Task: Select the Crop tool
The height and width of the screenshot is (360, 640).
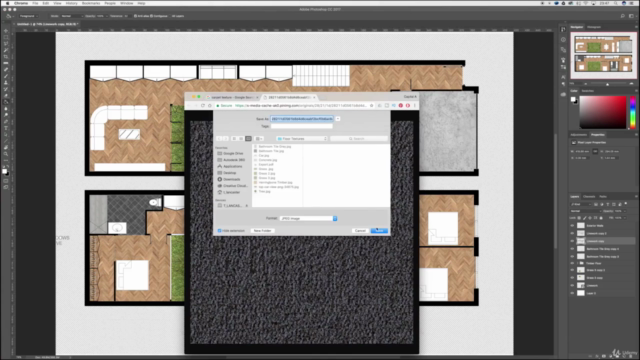Action: point(6,57)
